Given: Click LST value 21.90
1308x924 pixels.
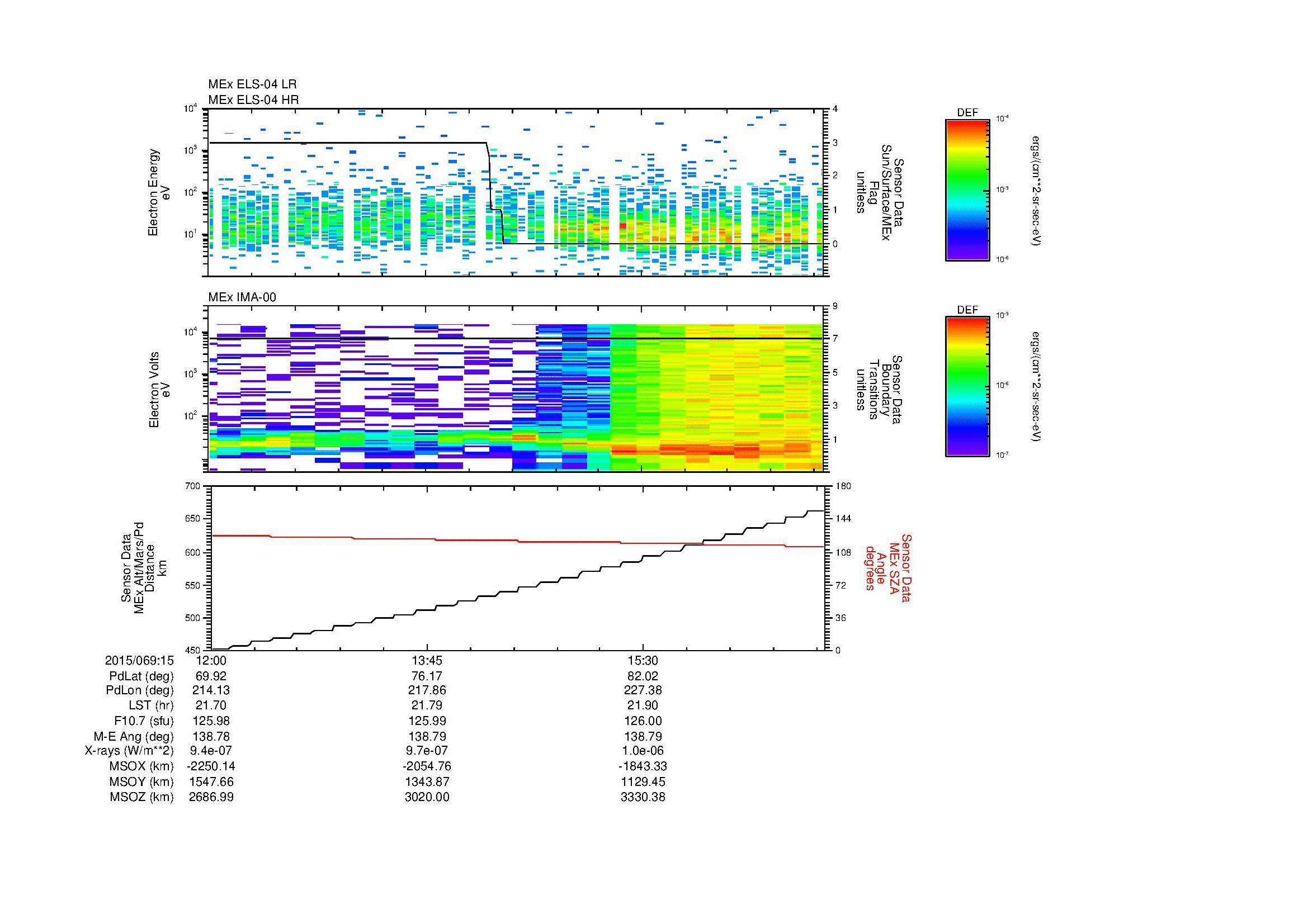Looking at the screenshot, I should click(x=643, y=706).
